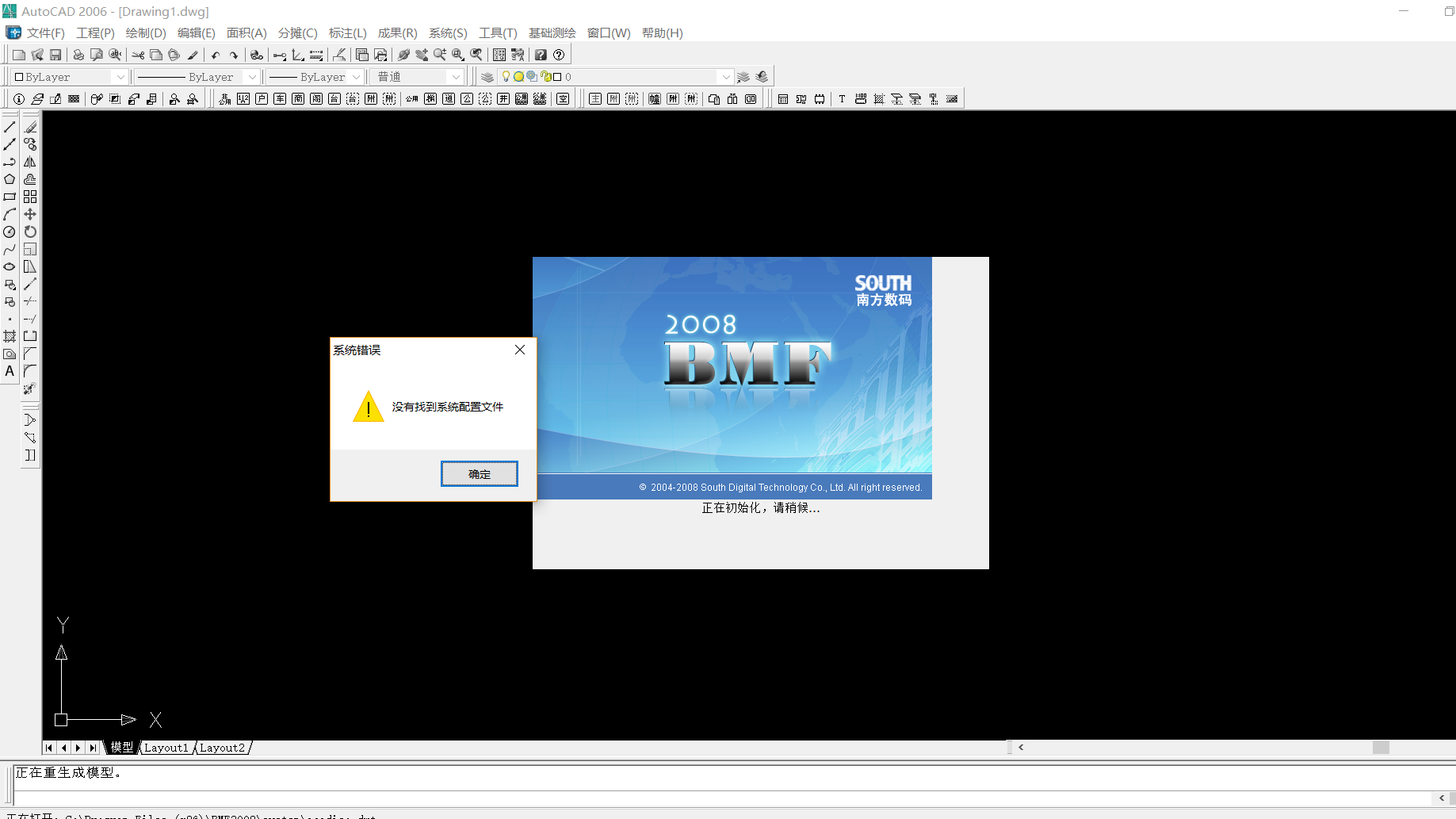Select the Line tool in the draw toolbar
This screenshot has width=1456, height=819.
10,127
